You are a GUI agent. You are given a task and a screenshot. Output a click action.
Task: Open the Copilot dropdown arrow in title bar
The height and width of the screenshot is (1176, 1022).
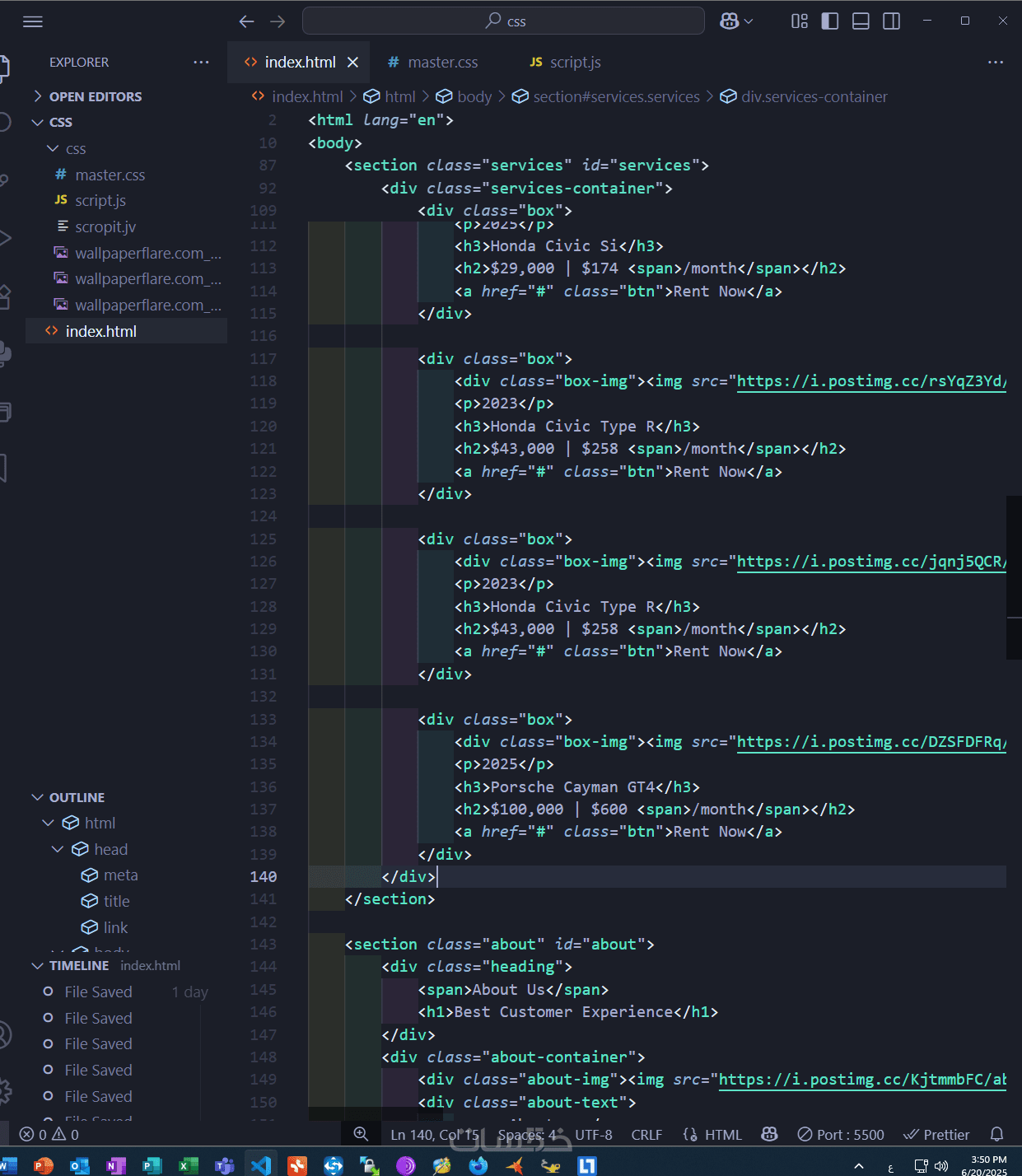[749, 21]
